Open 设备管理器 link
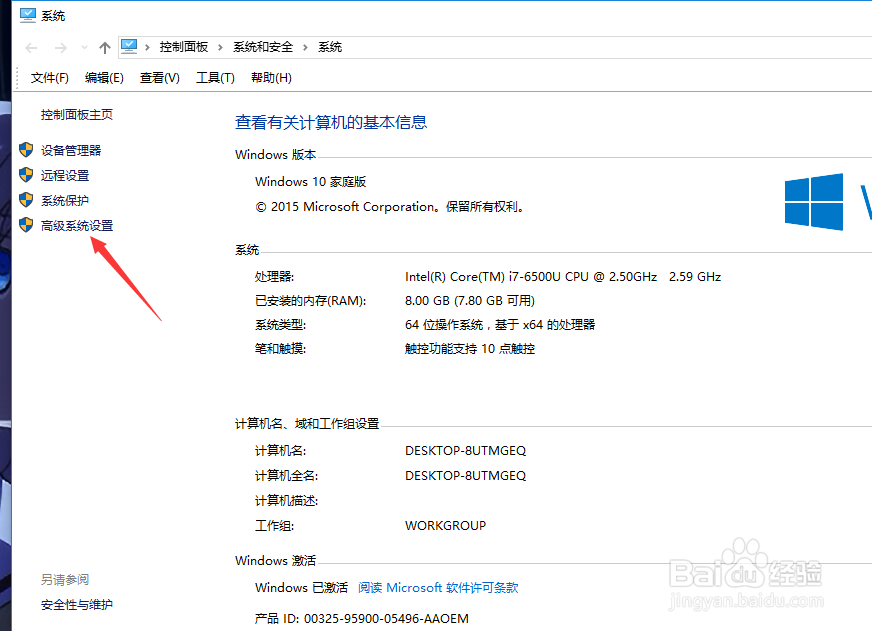 pos(71,150)
